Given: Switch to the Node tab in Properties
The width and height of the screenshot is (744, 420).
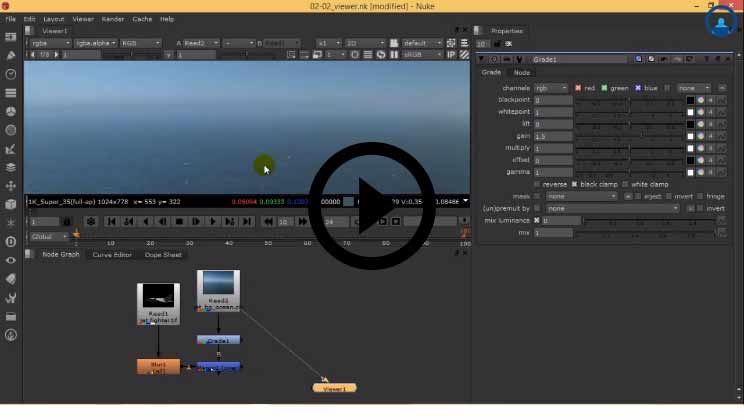Looking at the screenshot, I should (x=522, y=73).
